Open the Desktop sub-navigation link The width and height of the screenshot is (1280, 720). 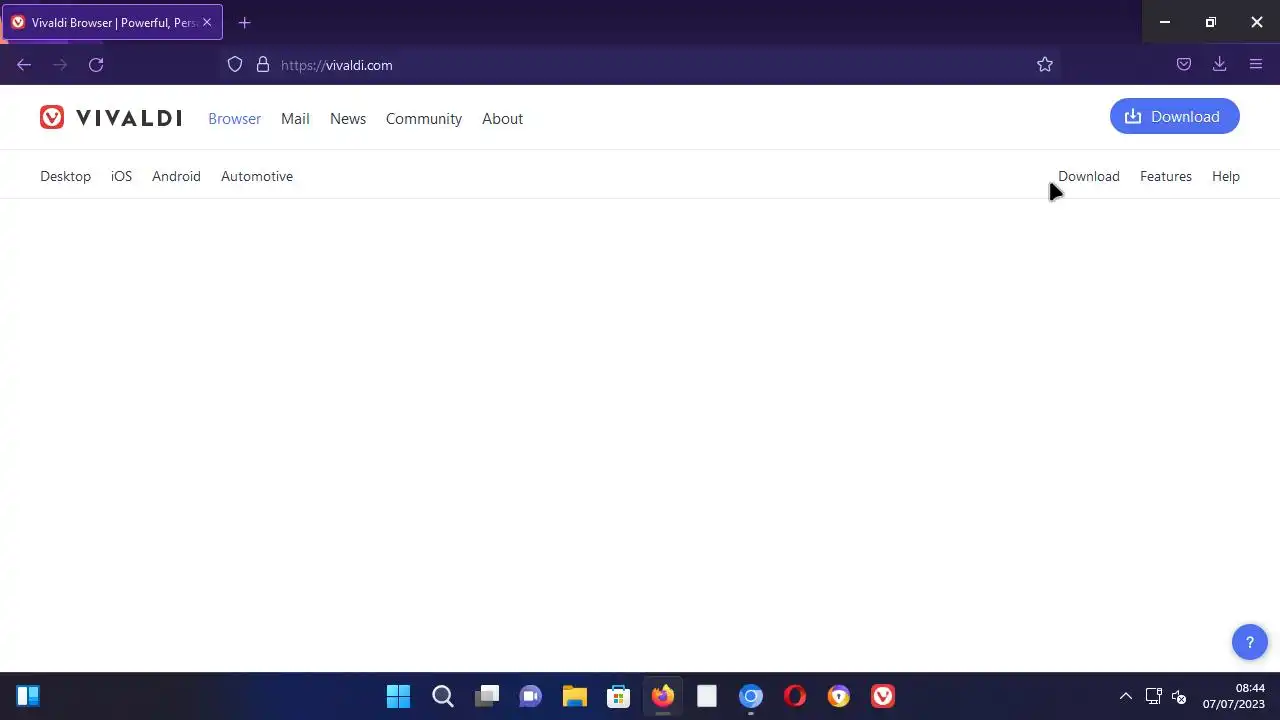point(65,176)
